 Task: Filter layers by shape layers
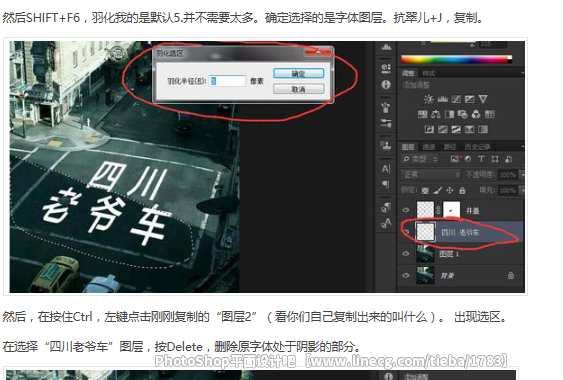point(495,159)
